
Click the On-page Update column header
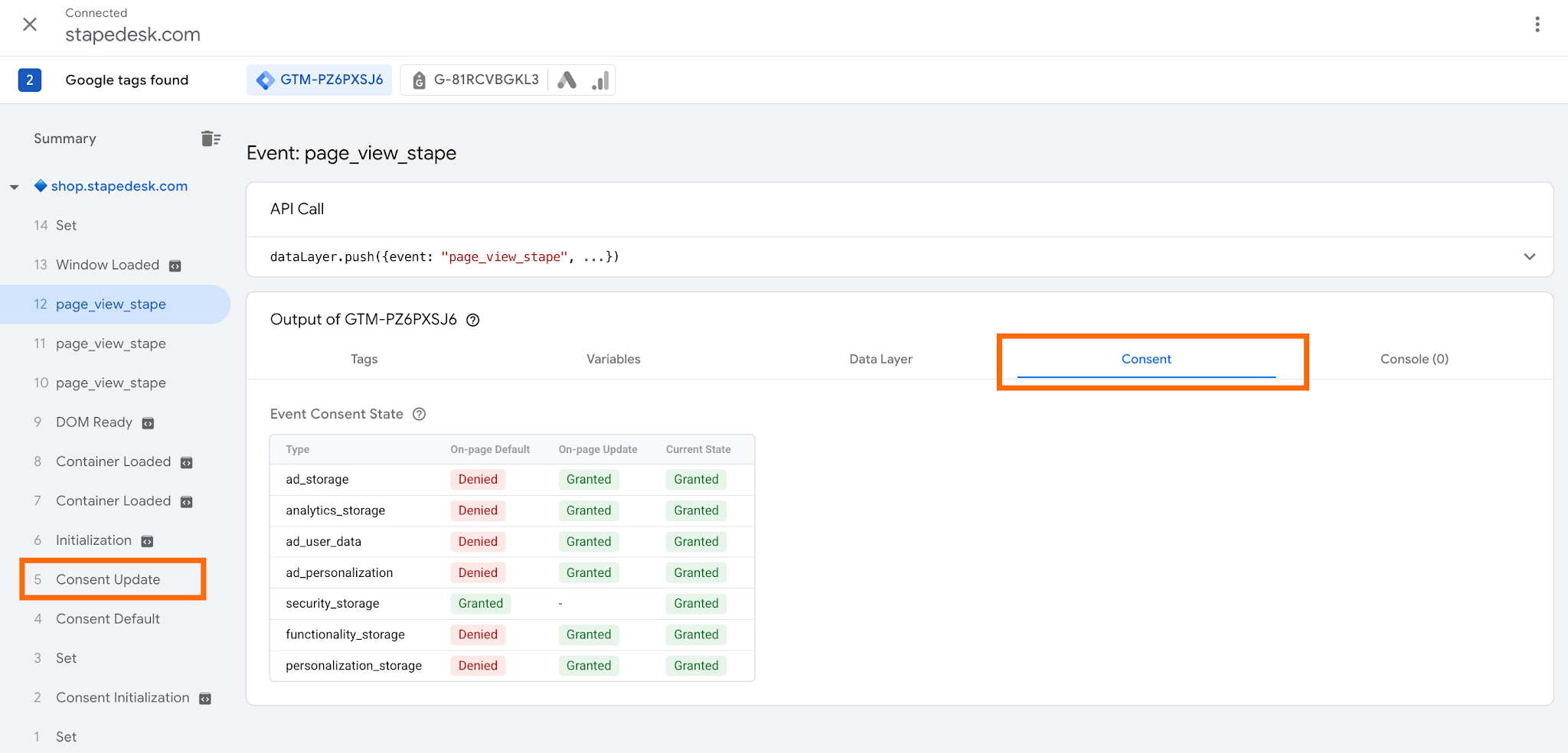pyautogui.click(x=598, y=449)
